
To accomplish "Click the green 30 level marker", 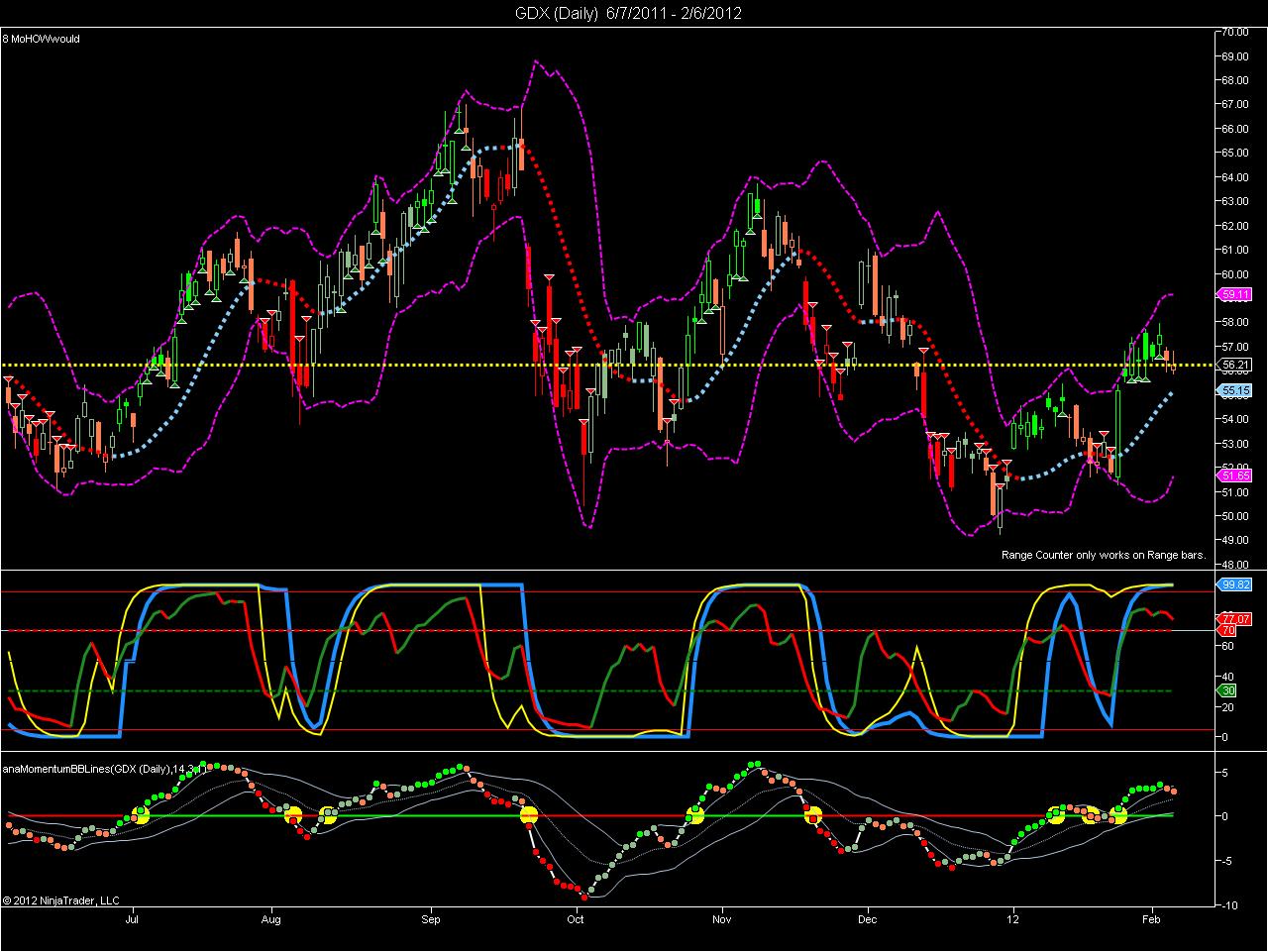I will pos(1228,690).
